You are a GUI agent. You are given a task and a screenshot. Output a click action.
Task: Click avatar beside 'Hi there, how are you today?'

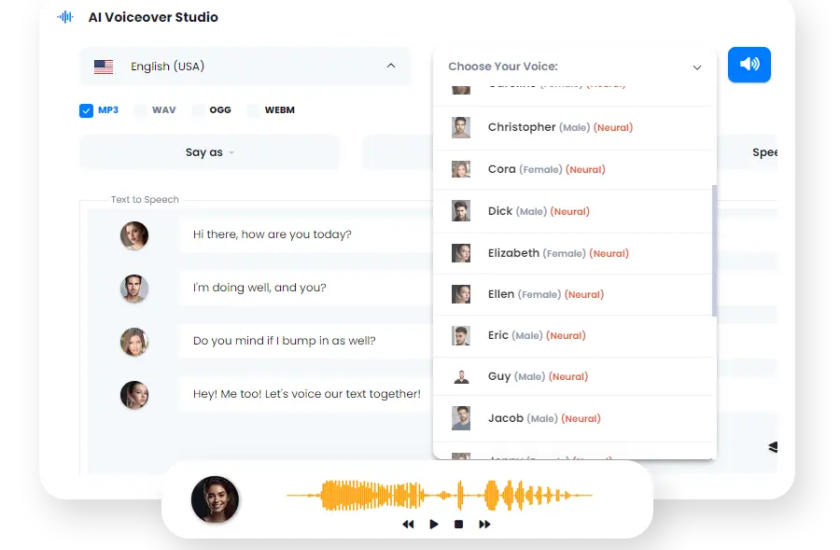click(x=134, y=235)
